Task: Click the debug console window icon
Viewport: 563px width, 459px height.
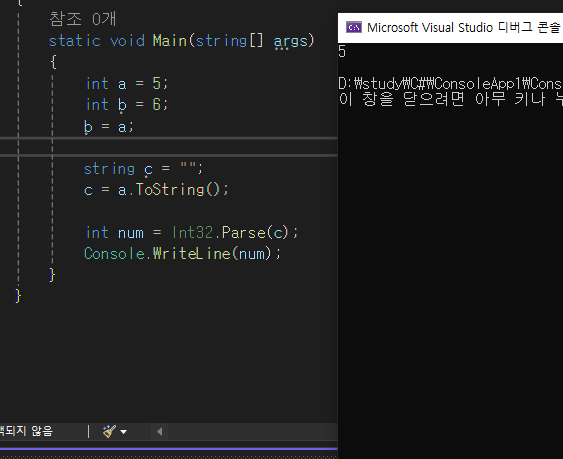Action: pyautogui.click(x=354, y=27)
